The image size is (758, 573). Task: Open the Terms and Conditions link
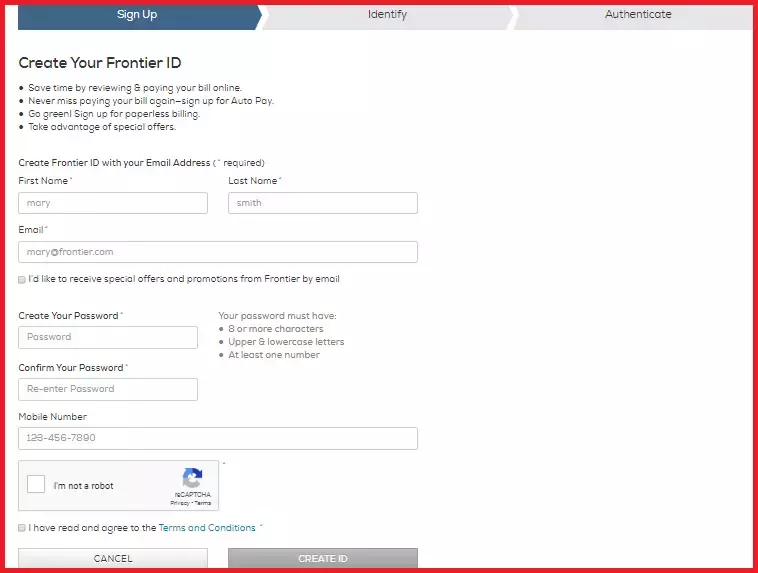point(207,528)
